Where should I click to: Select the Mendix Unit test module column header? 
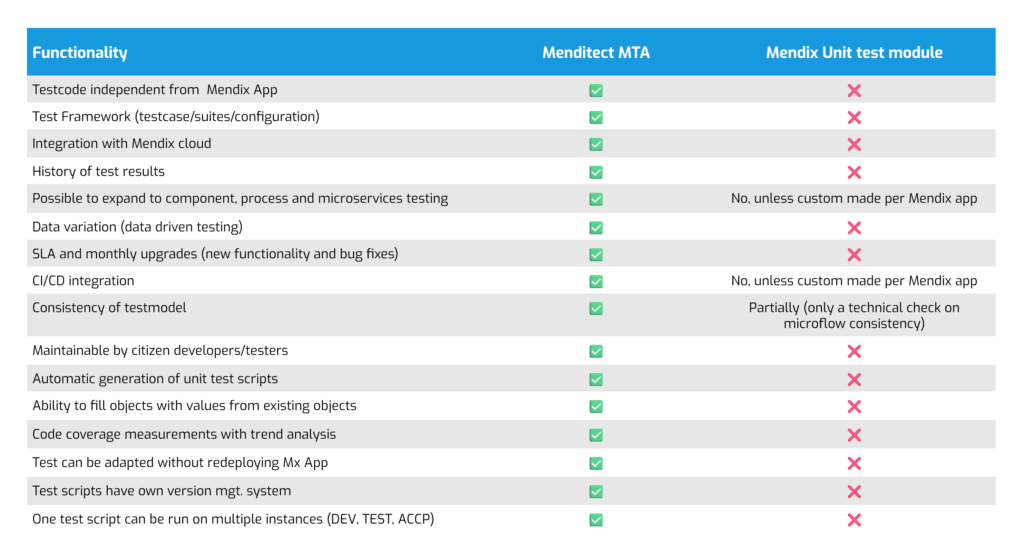pyautogui.click(x=854, y=53)
